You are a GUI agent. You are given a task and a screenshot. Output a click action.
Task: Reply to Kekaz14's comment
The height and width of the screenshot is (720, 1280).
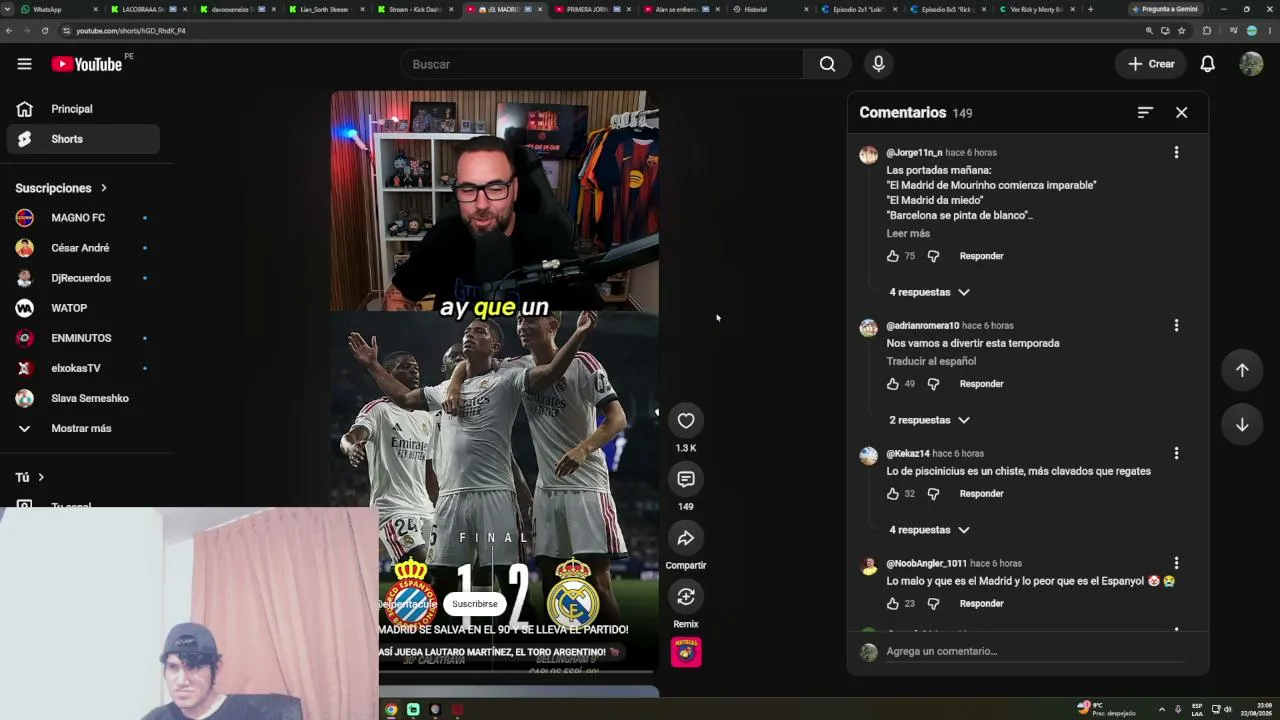981,494
